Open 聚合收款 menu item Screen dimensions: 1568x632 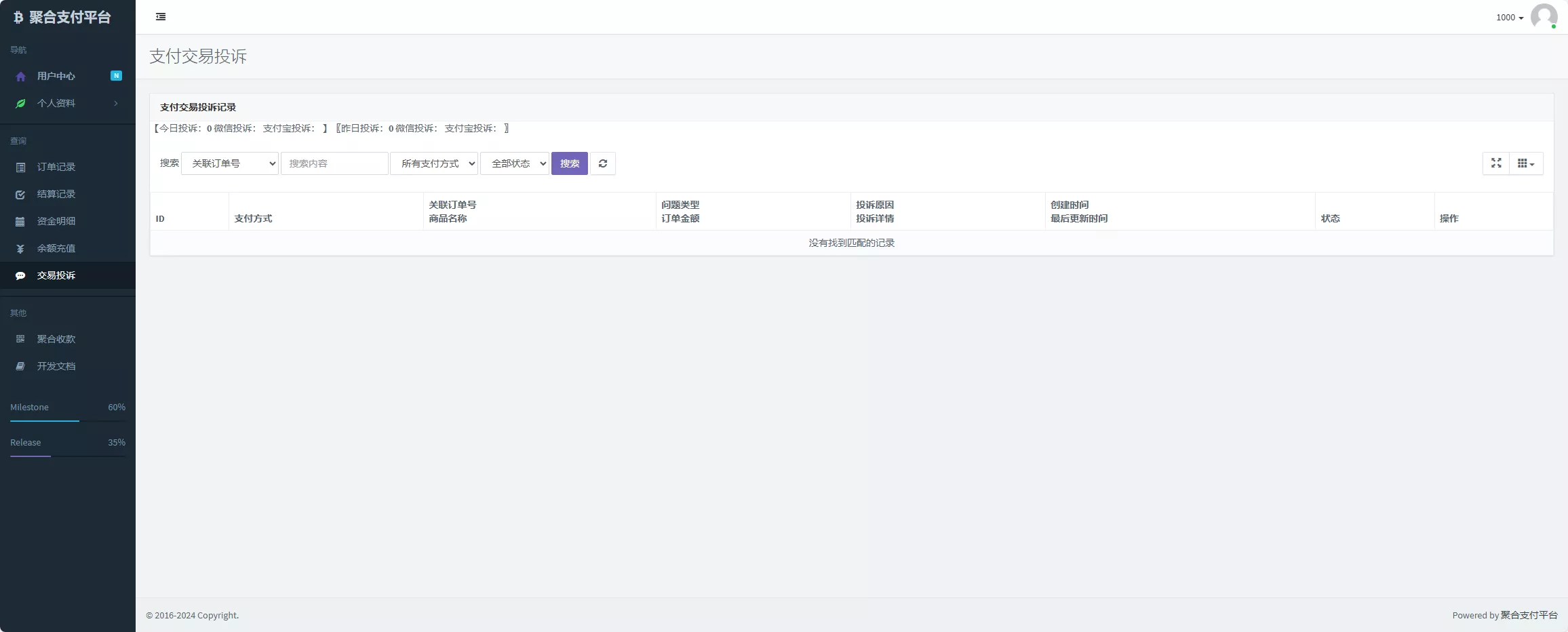click(x=68, y=339)
